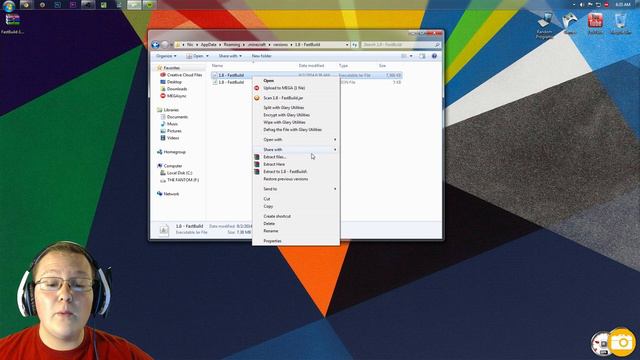Screen dimensions: 640x360
Task: Choose Rename in context menu
Action: click(296, 231)
